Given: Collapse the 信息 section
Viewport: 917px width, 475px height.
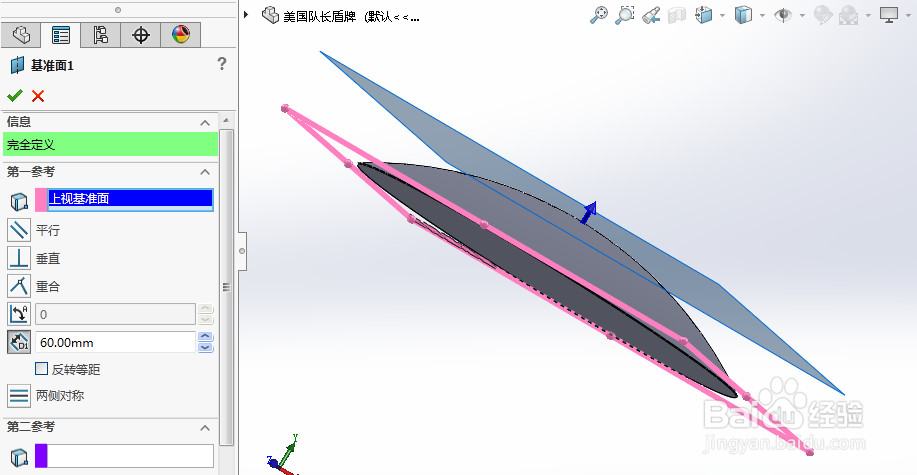Looking at the screenshot, I should (x=205, y=122).
